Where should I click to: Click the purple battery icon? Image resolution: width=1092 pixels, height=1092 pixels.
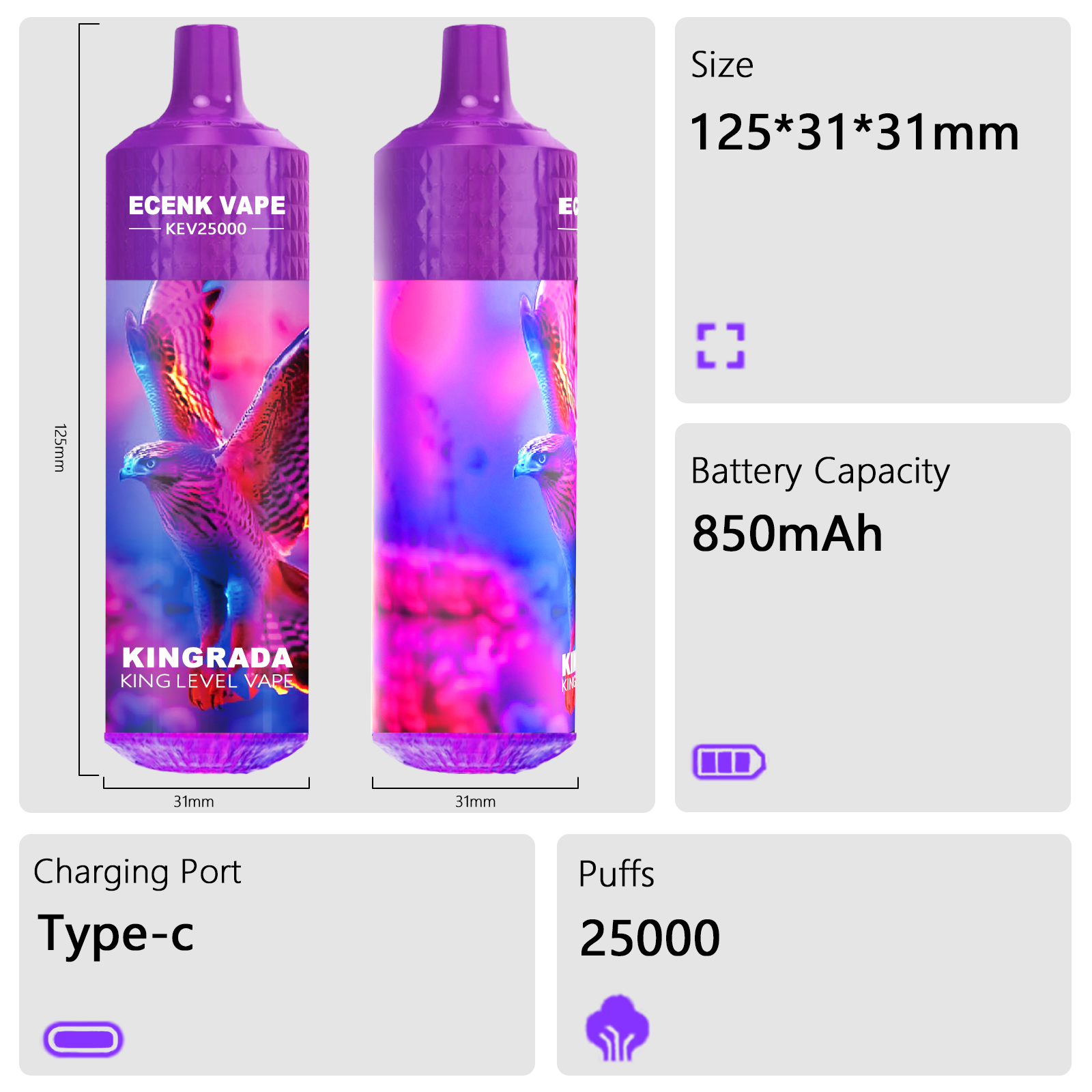coord(729,762)
